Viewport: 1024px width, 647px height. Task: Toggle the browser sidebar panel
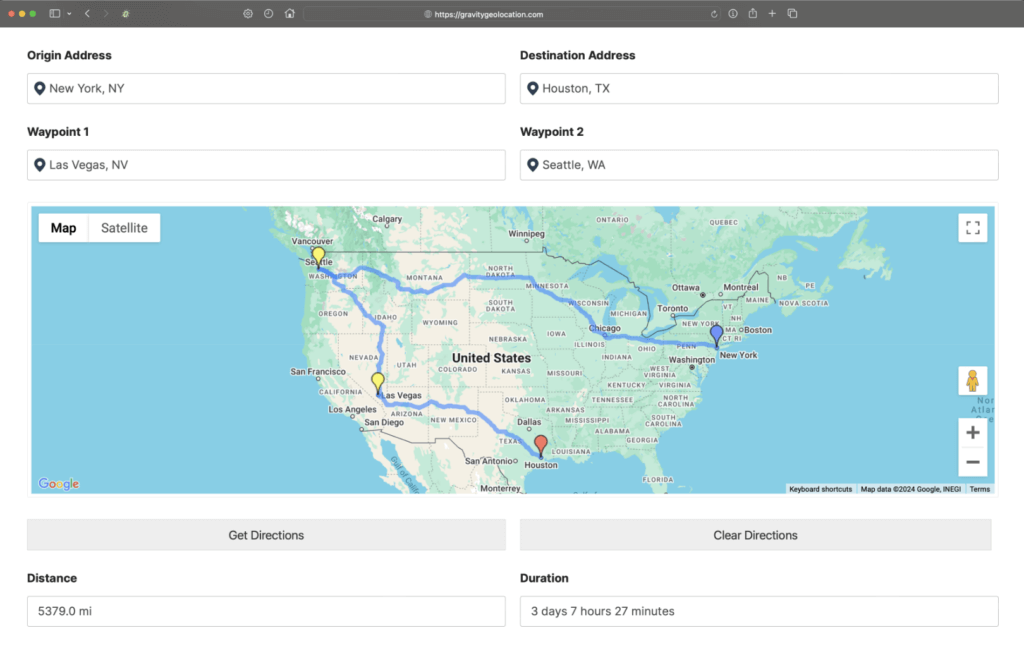tap(56, 14)
